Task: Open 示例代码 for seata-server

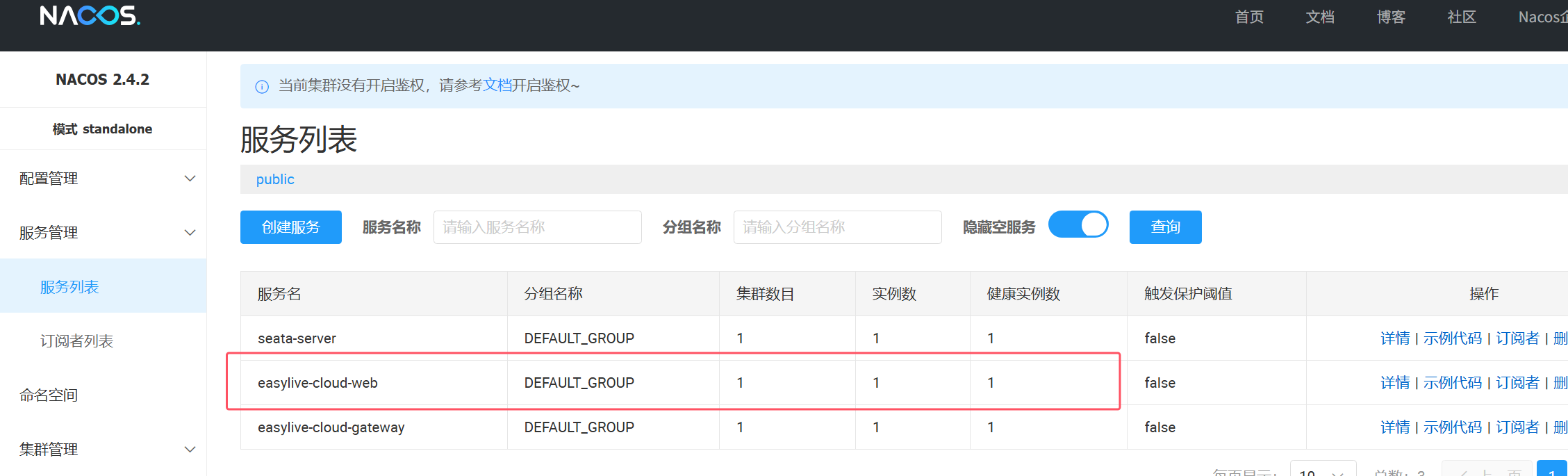Action: pos(1453,338)
